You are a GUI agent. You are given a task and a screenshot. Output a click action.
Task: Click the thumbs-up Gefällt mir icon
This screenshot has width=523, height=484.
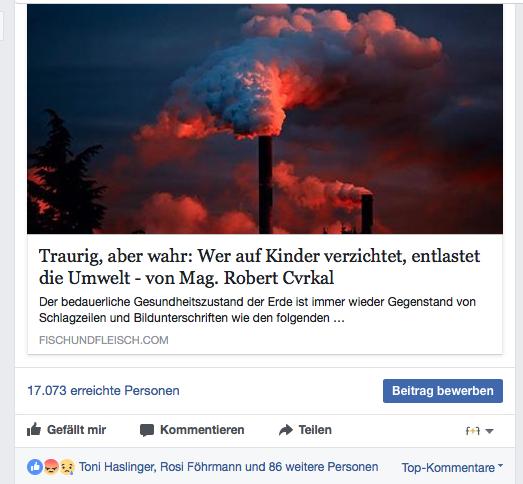pyautogui.click(x=34, y=430)
